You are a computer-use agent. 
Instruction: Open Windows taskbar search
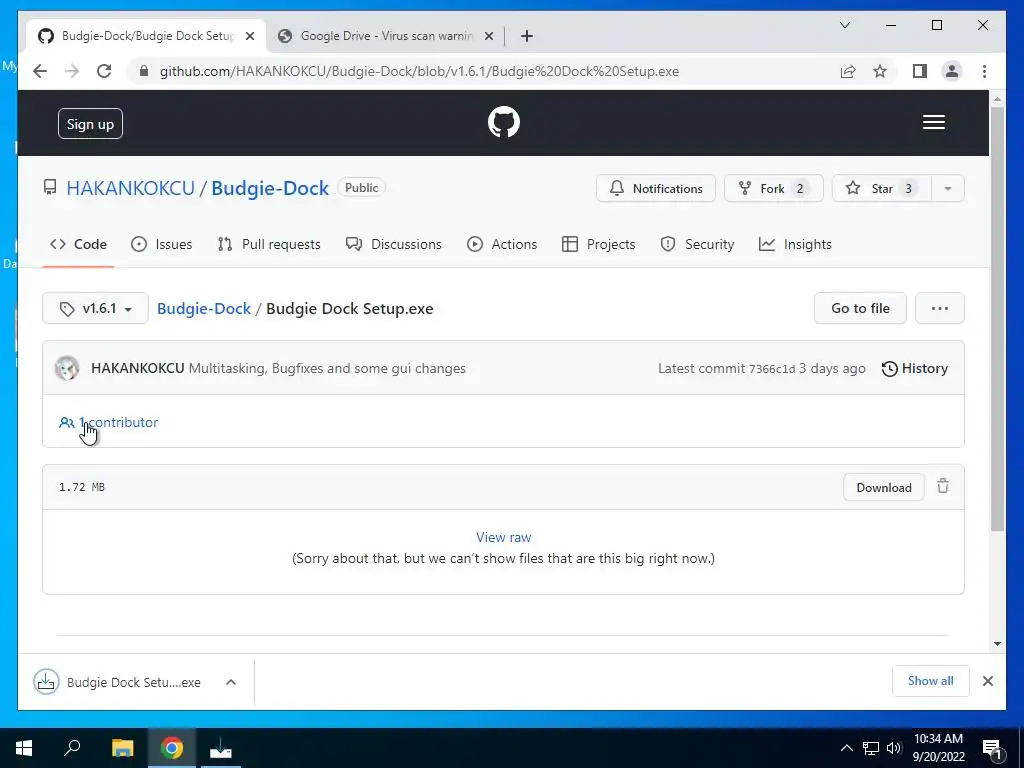coord(72,748)
